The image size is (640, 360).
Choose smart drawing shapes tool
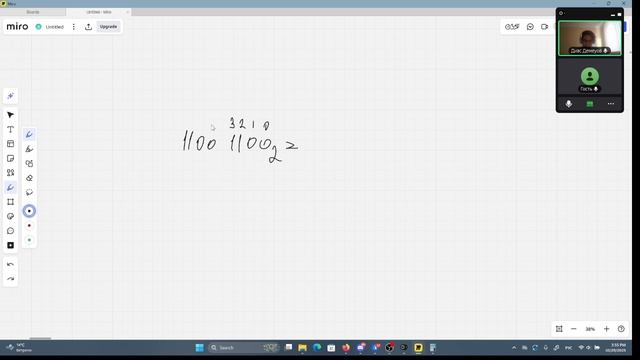click(x=29, y=164)
